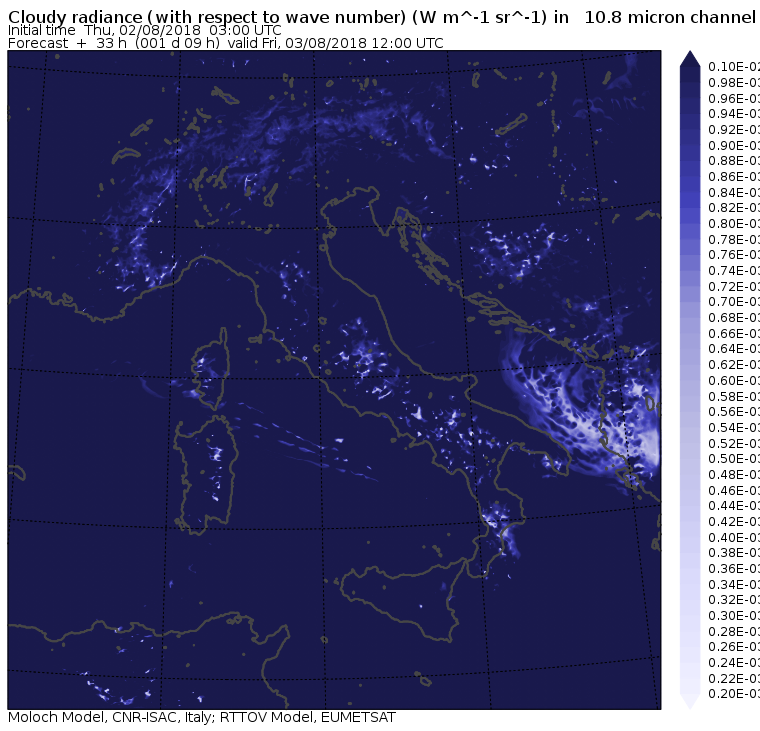Click the colorbar label 0.34E-03
Screen dimensions: 760x731
734,585
